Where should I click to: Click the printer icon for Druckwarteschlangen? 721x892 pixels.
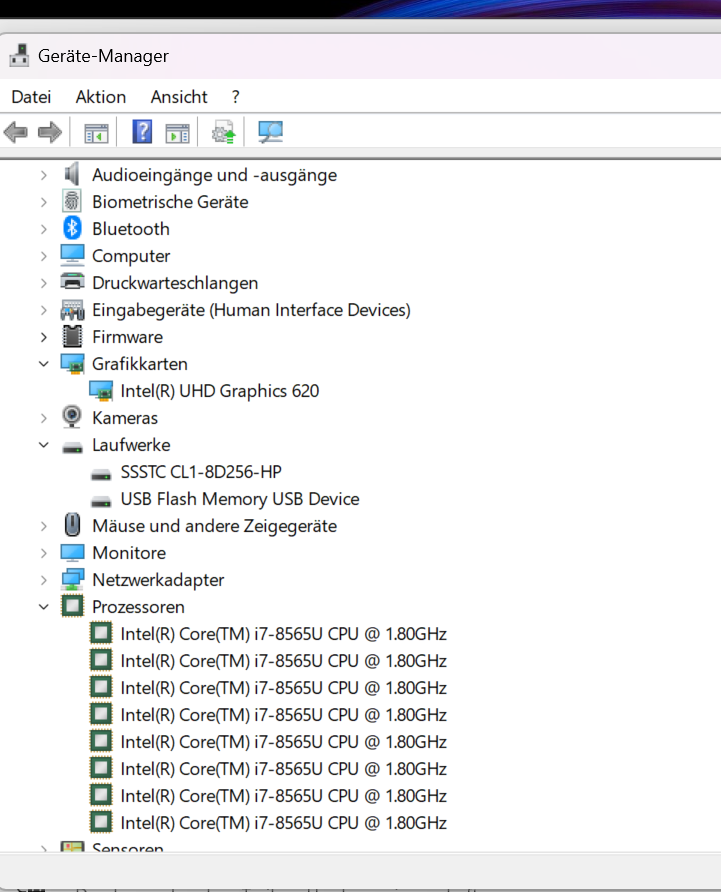[72, 282]
